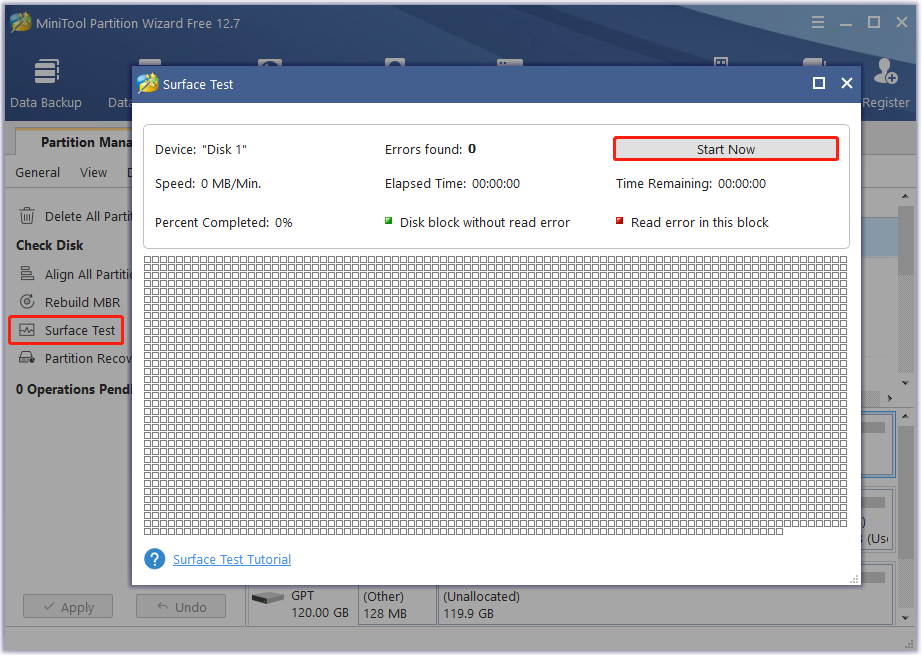Click the 'Device: "Disk 1"' text
Viewport: 922px width, 656px height.
click(201, 149)
